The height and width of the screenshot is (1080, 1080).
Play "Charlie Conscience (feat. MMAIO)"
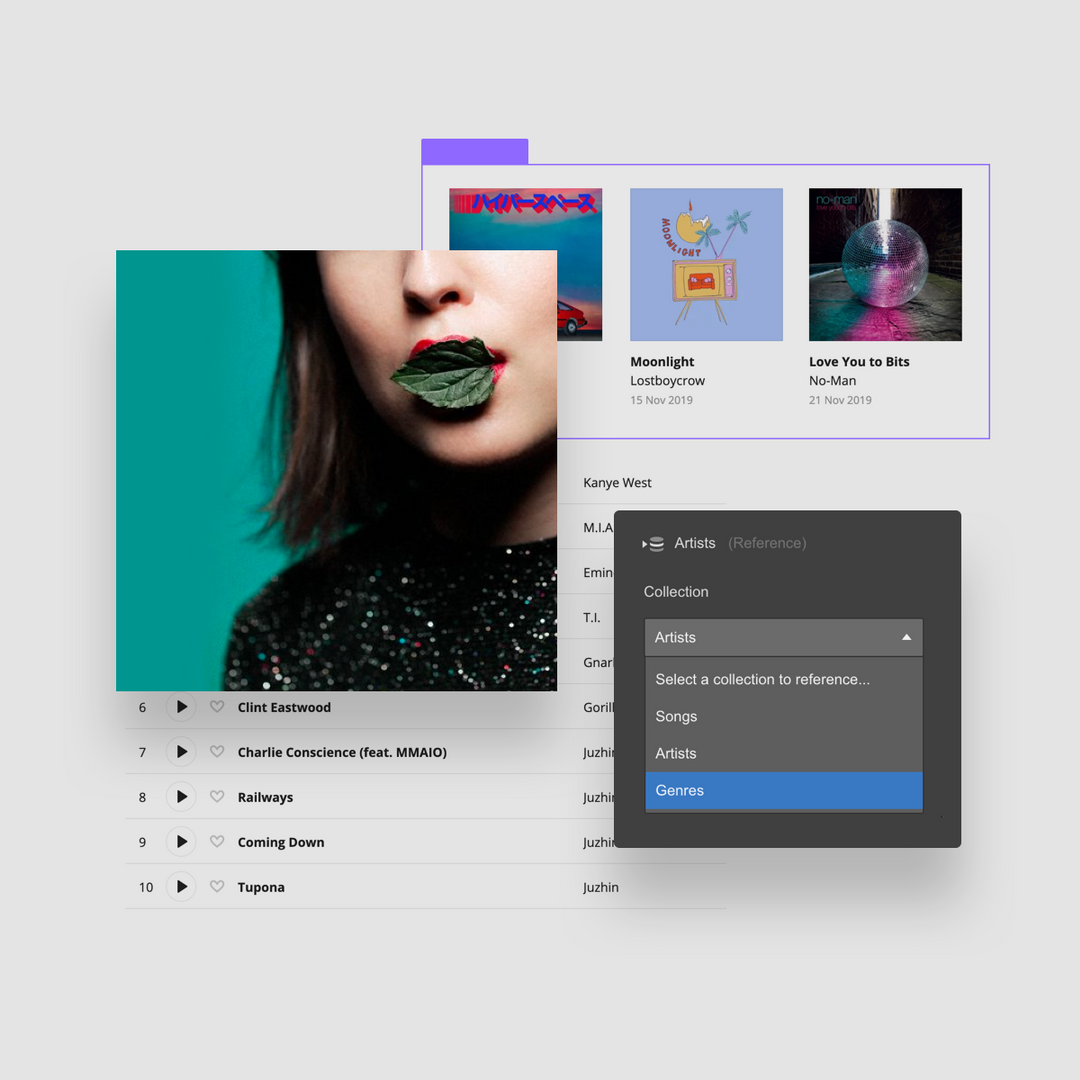click(181, 752)
